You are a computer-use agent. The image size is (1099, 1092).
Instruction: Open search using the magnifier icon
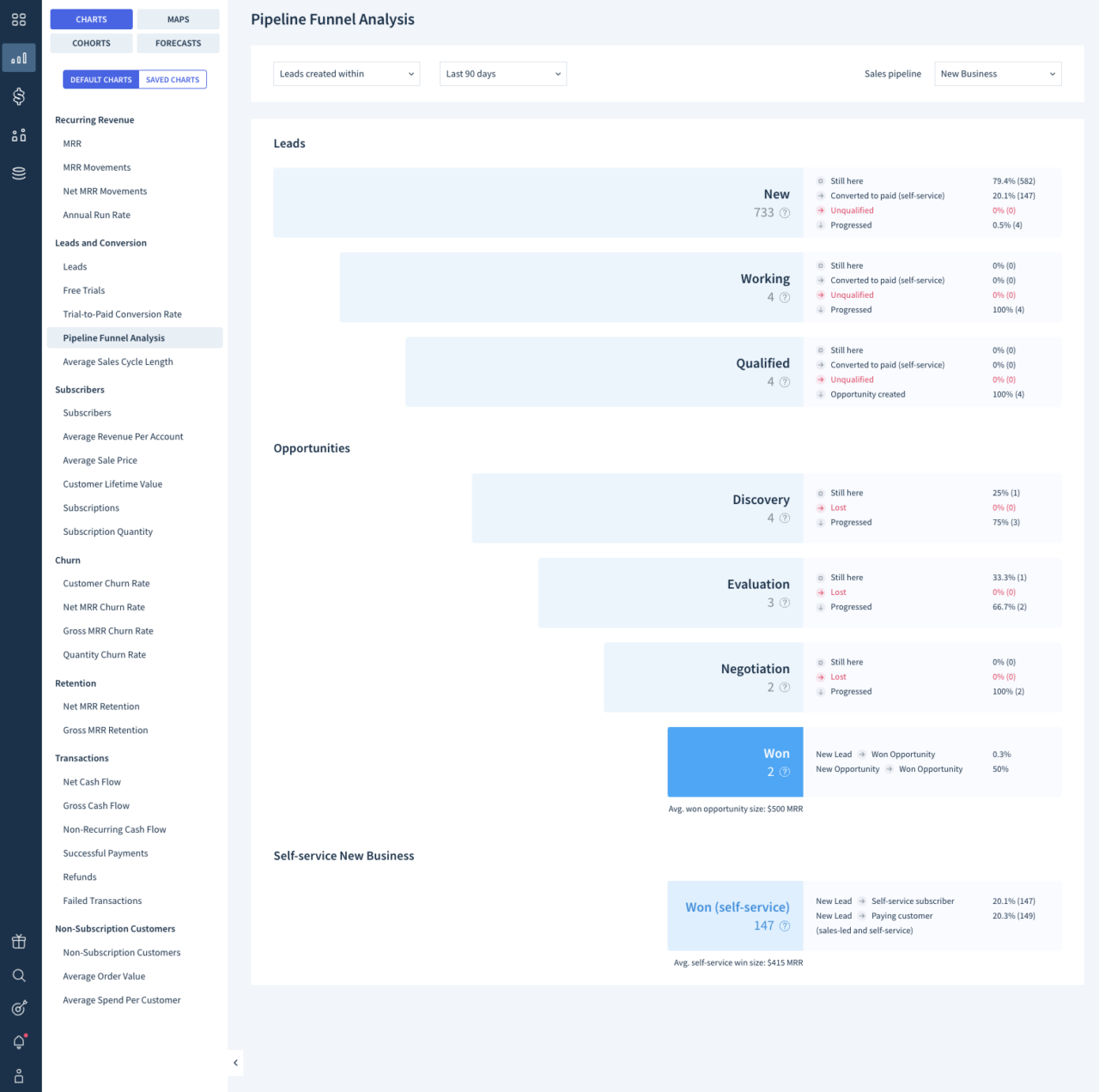[19, 974]
